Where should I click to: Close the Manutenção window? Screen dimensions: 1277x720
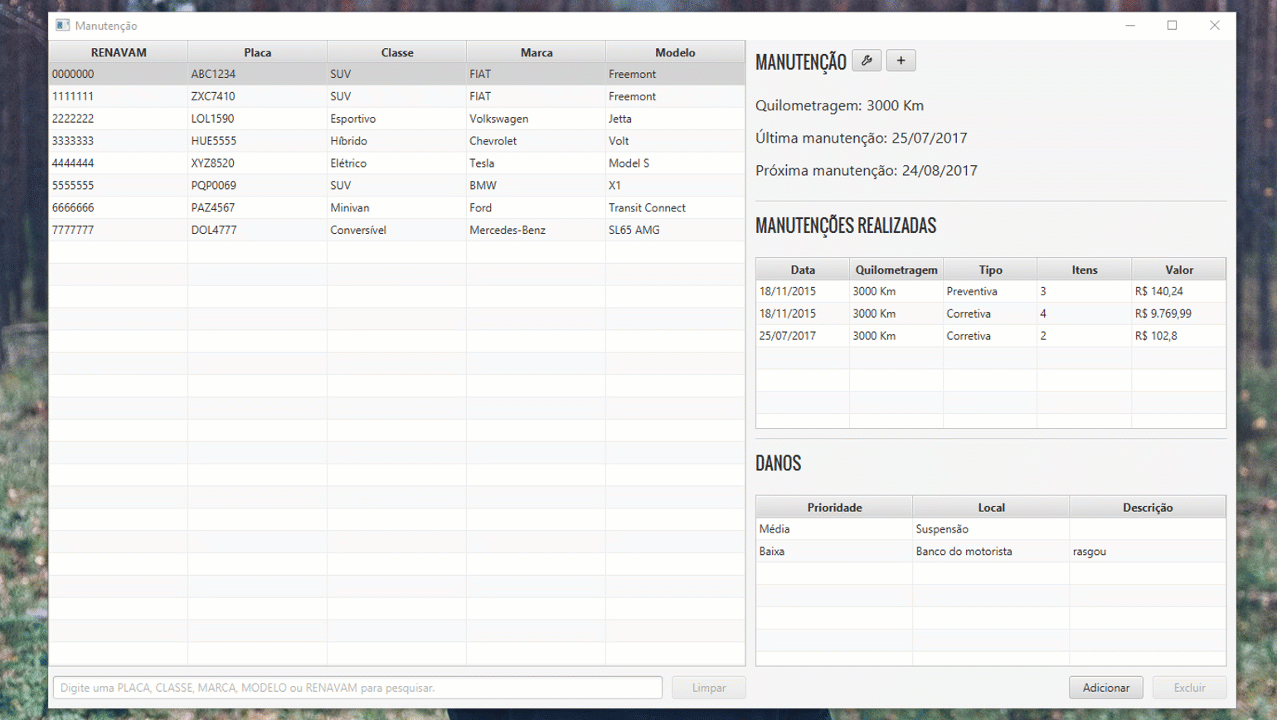[x=1214, y=26]
